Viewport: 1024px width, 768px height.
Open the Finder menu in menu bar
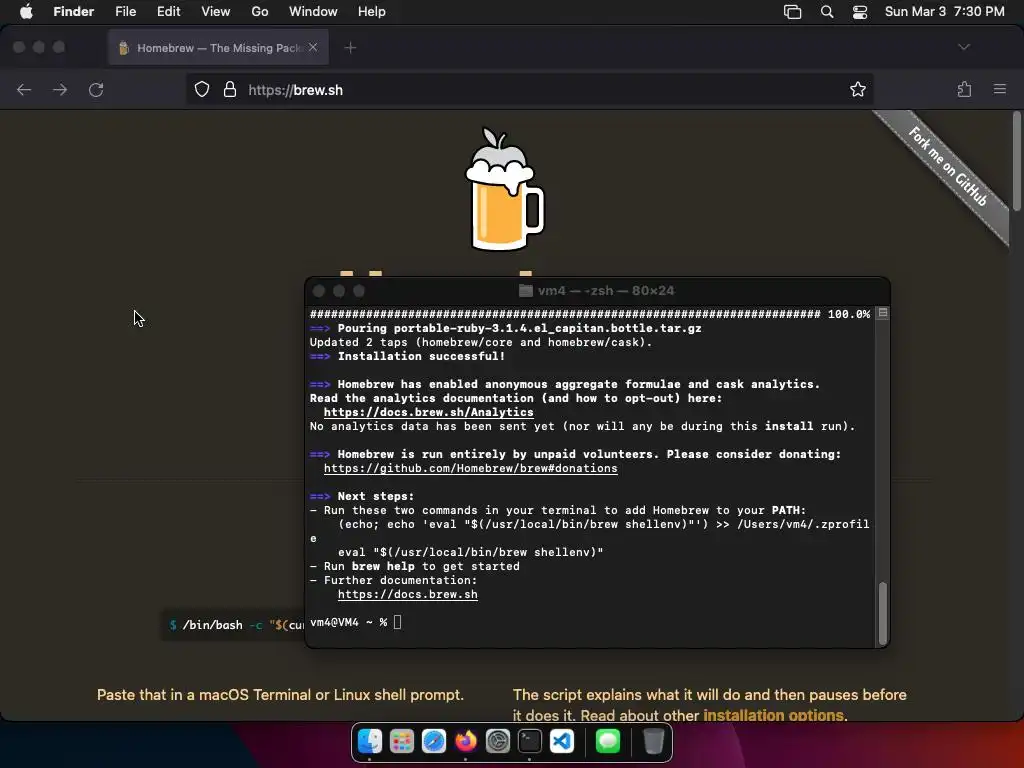pyautogui.click(x=73, y=12)
